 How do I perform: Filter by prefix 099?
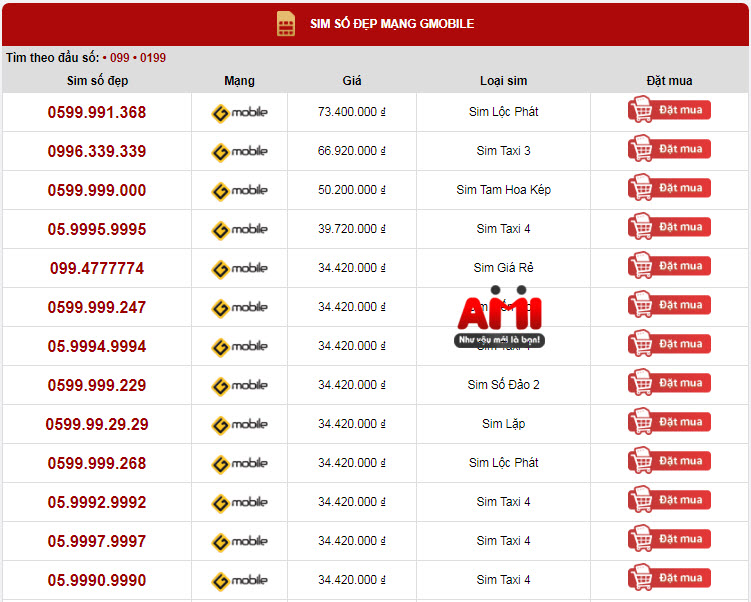tap(120, 58)
